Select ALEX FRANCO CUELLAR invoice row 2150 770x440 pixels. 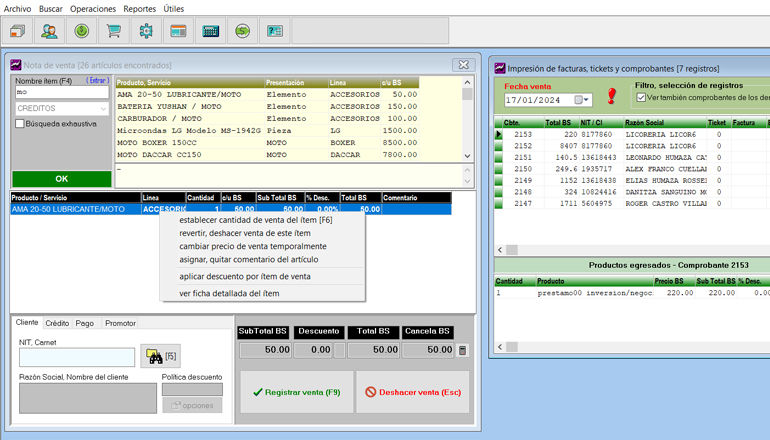636,169
